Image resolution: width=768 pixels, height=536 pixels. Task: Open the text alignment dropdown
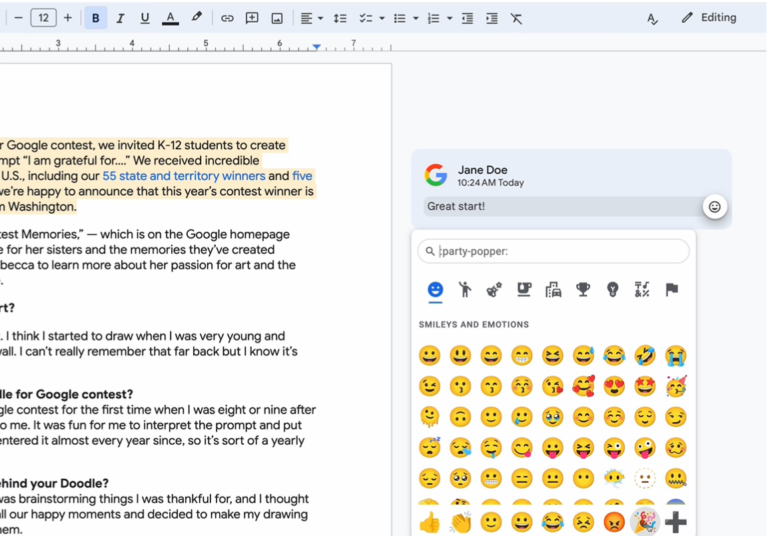click(x=312, y=18)
